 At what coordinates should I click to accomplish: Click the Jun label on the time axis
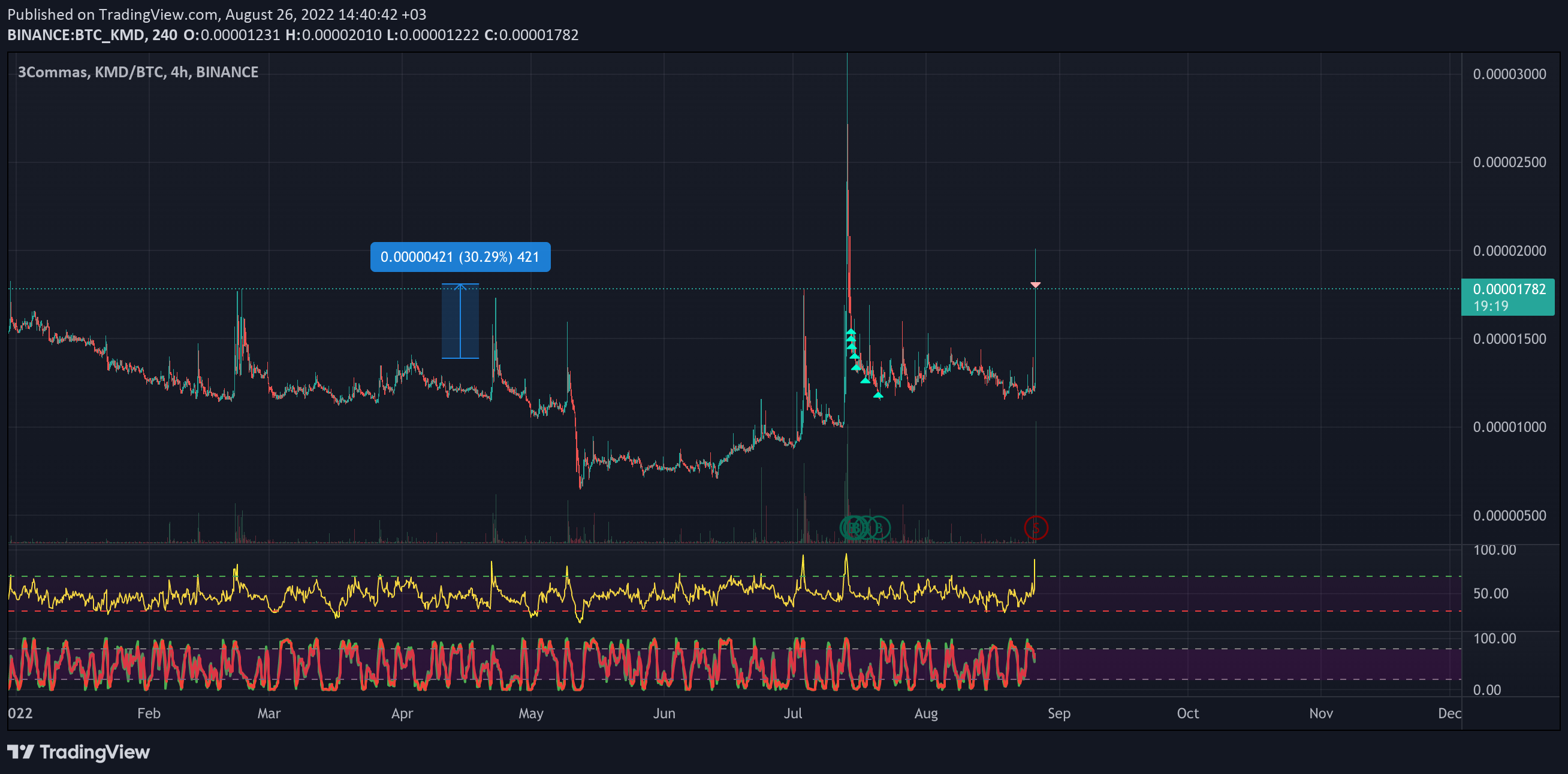(x=664, y=713)
